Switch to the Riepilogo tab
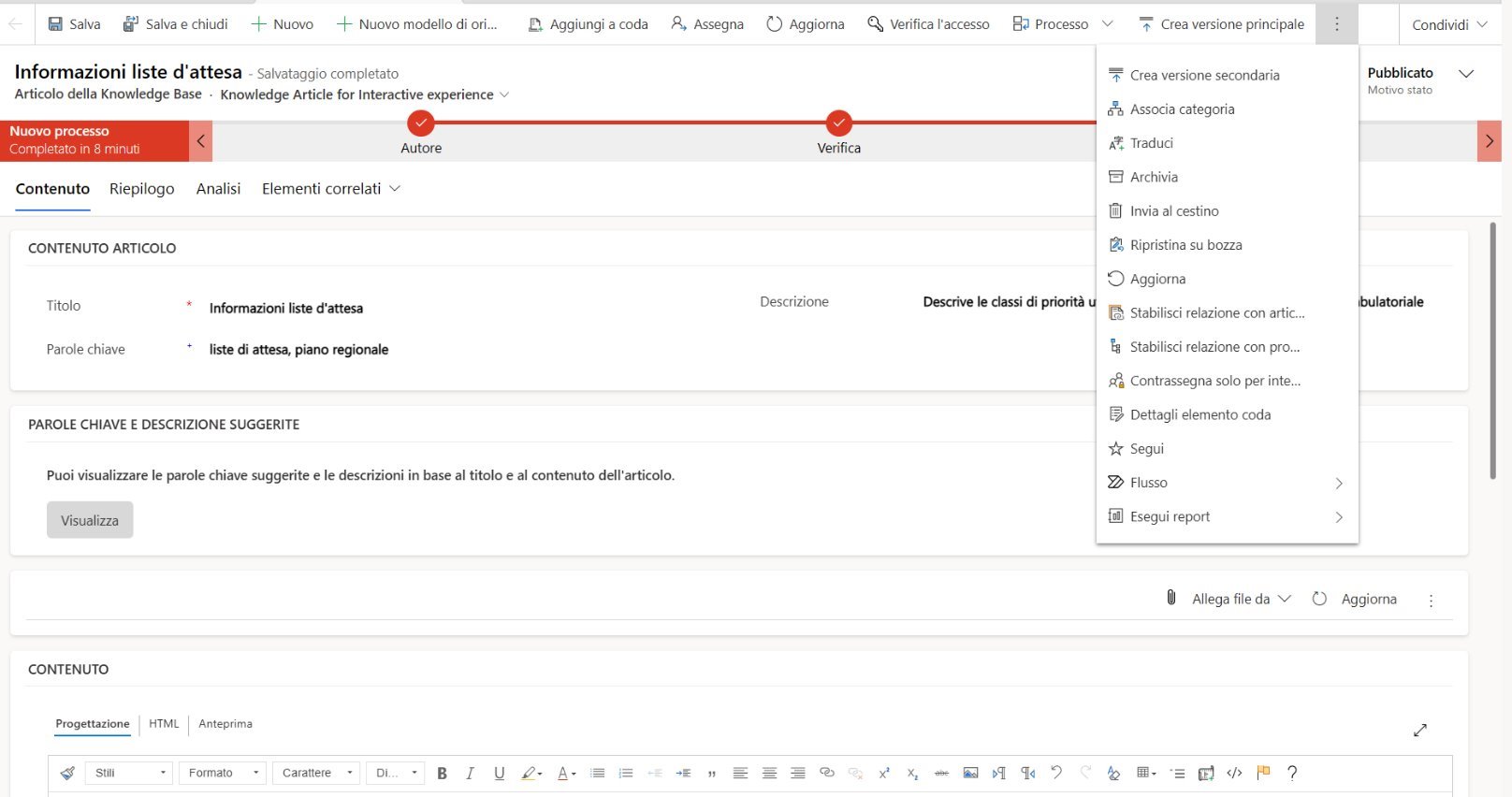Viewport: 1512px width, 797px height. 142,189
